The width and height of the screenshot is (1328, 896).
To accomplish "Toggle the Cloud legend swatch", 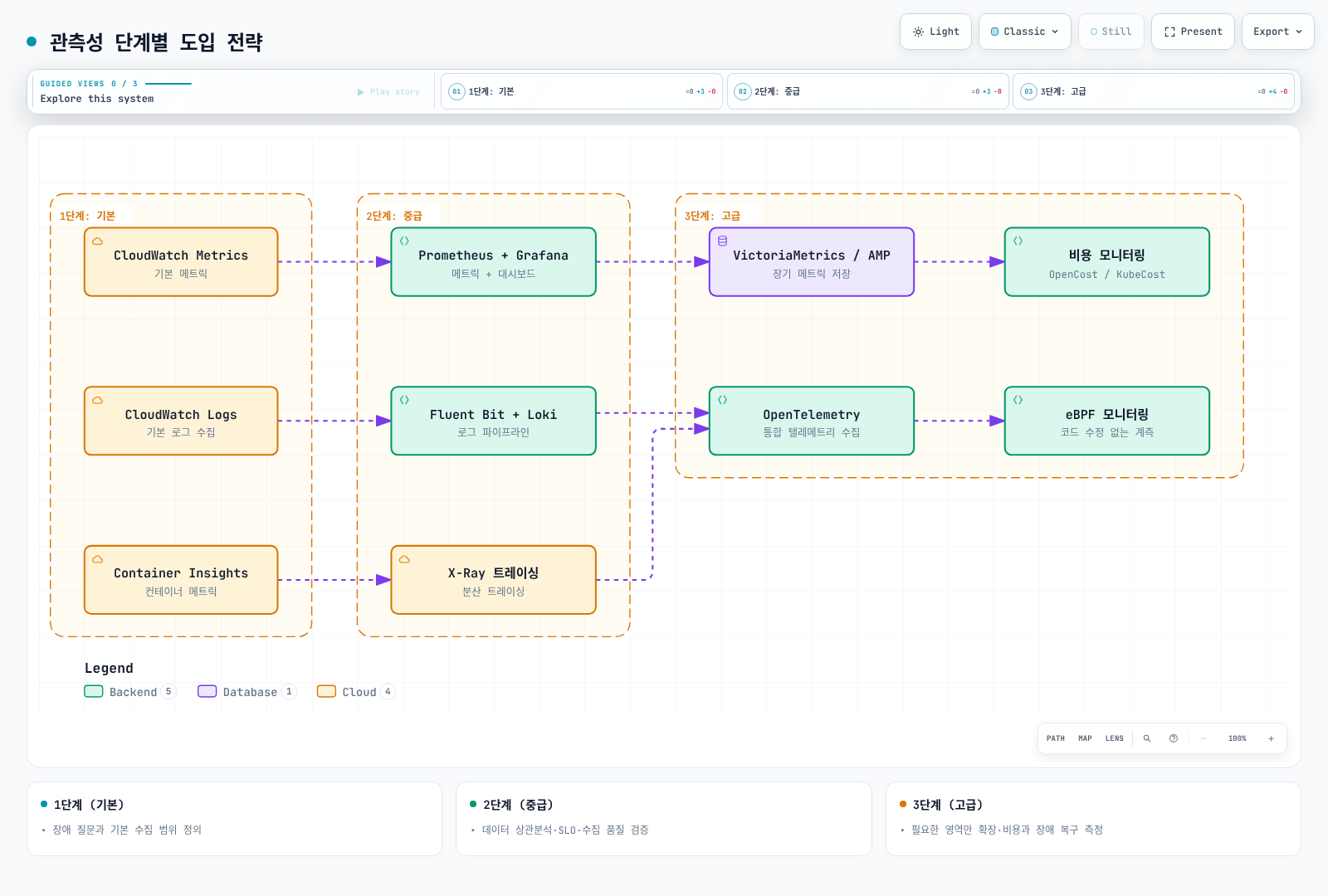I will (x=326, y=691).
